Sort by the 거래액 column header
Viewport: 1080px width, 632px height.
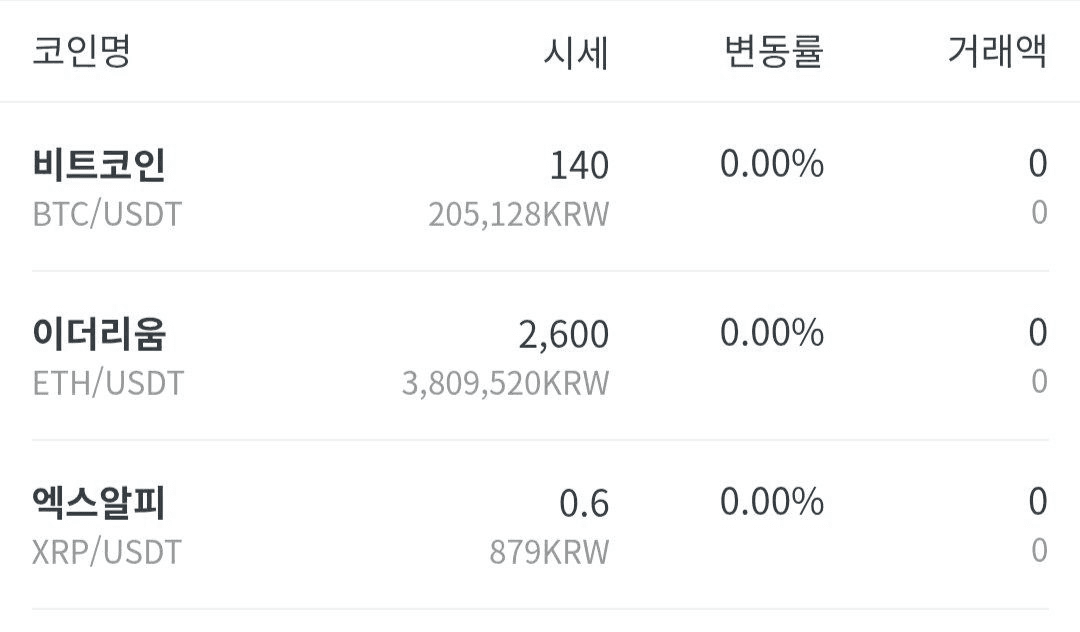tap(997, 51)
